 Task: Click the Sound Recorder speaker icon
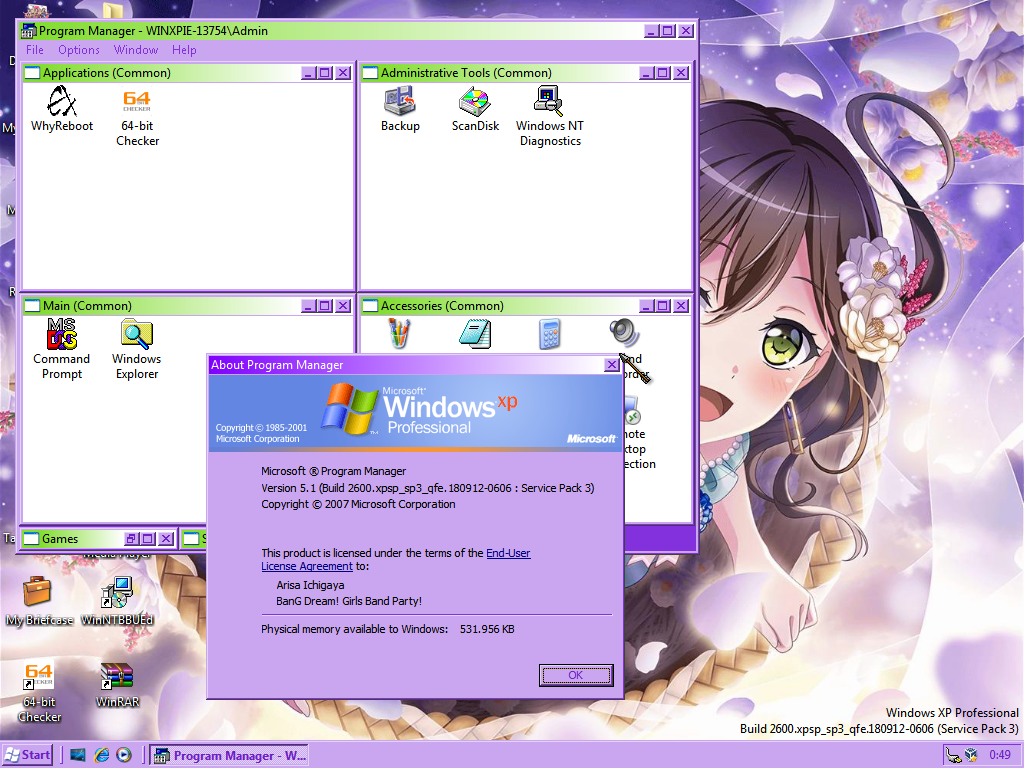[624, 332]
